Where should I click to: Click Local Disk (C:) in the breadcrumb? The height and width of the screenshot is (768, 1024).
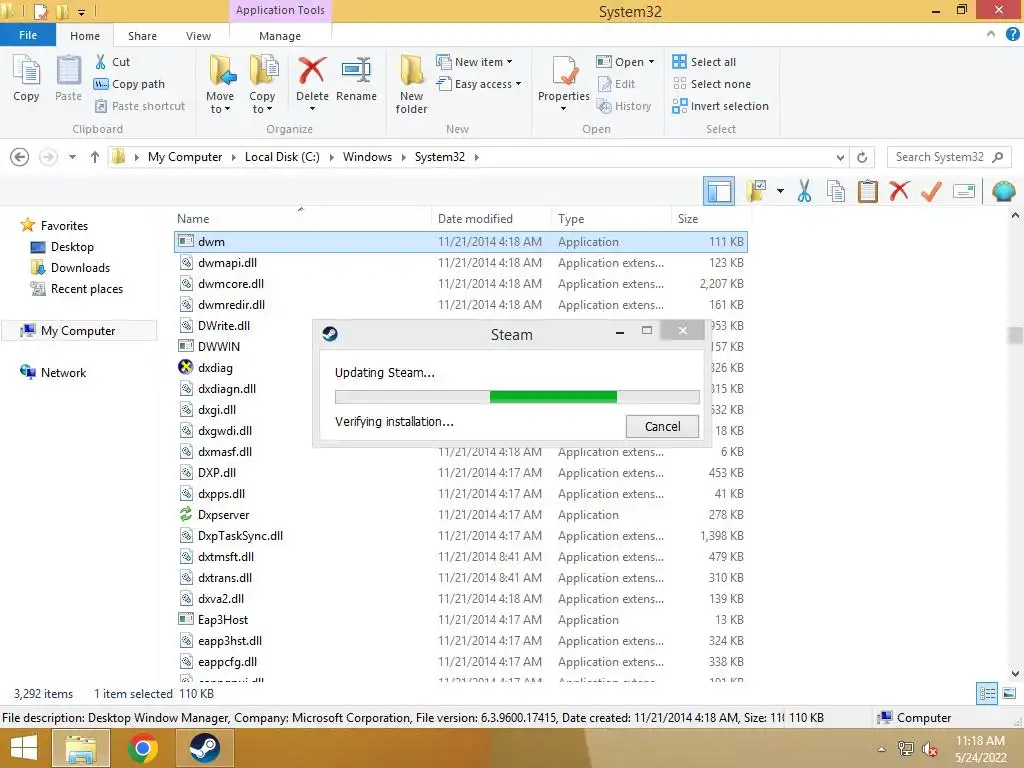coord(282,157)
